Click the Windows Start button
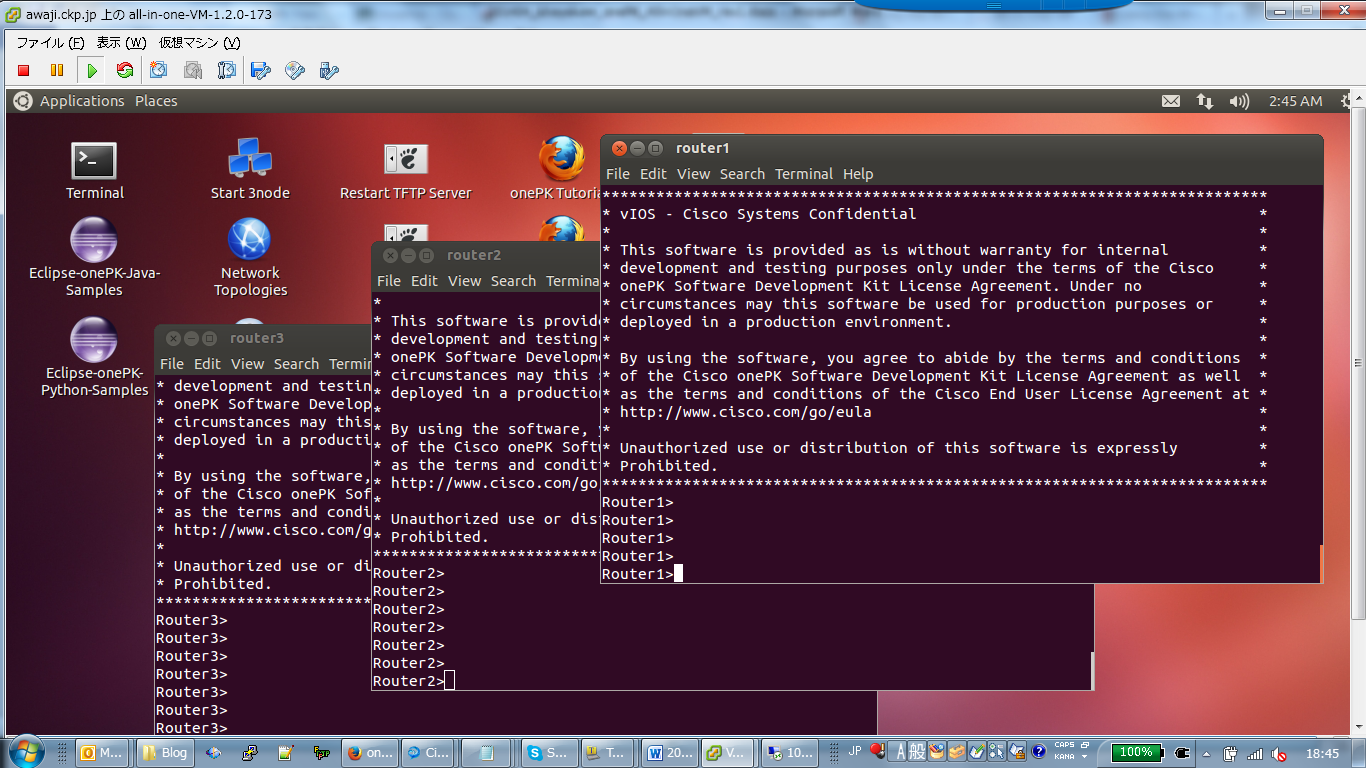1366x768 pixels. coord(25,752)
